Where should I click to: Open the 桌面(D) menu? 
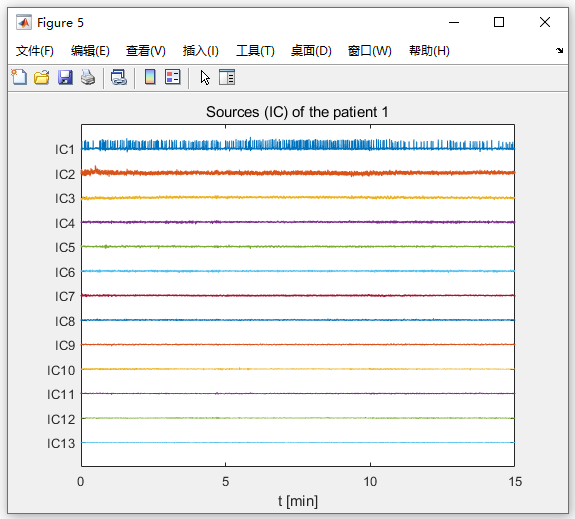pyautogui.click(x=311, y=51)
